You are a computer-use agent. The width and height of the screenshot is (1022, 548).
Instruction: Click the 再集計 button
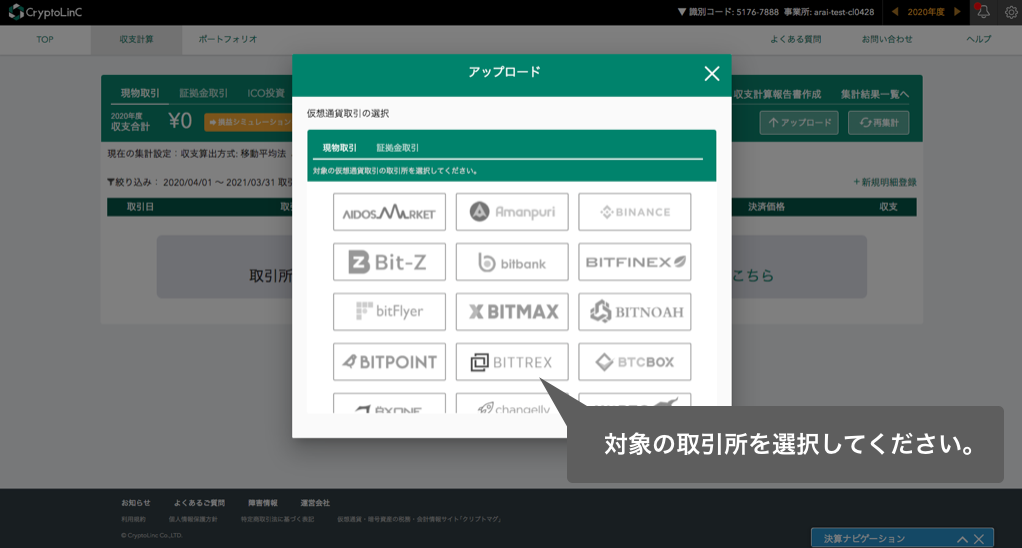tap(879, 123)
